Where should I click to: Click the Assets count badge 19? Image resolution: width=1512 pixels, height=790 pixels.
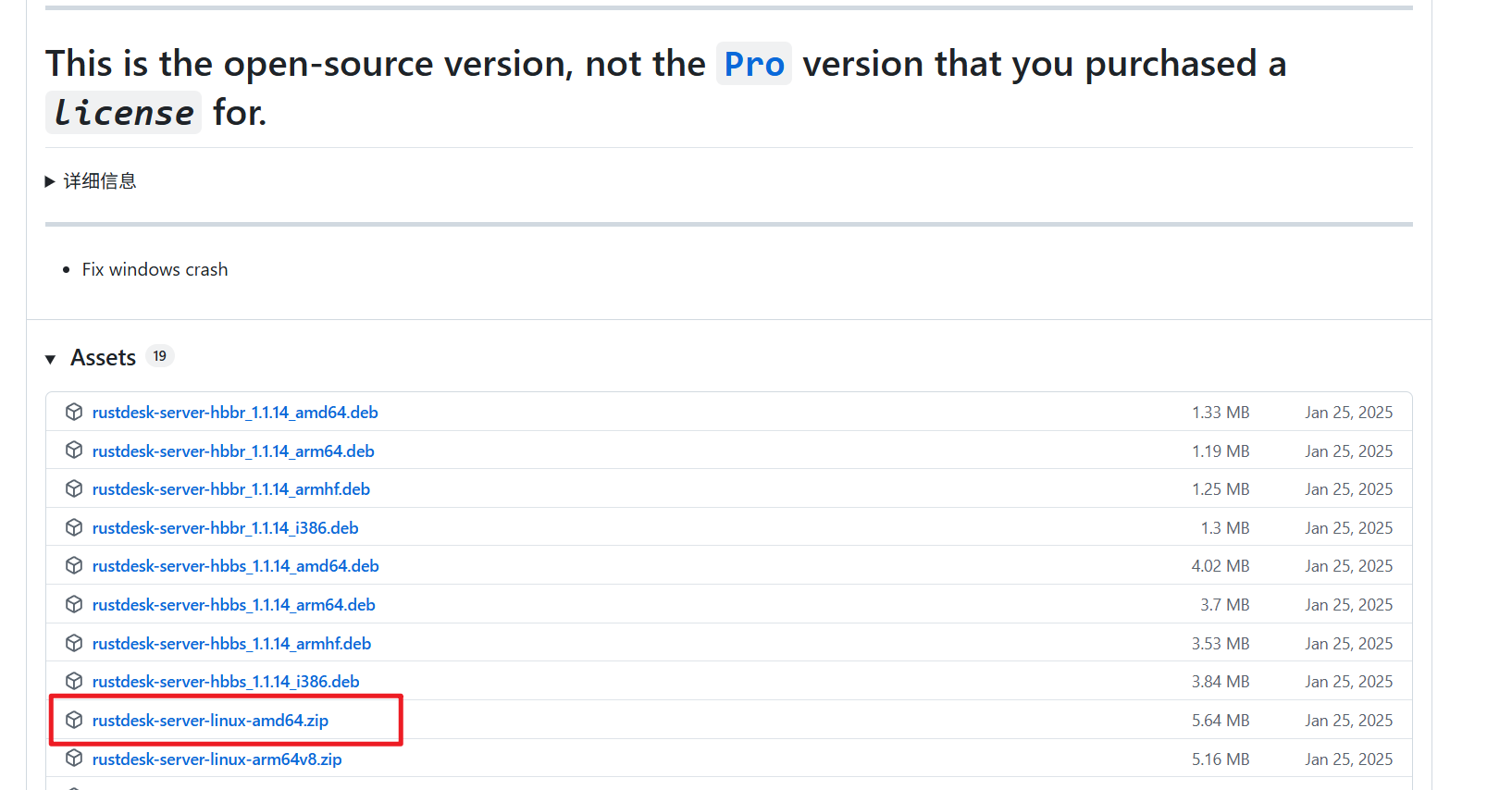(x=160, y=356)
